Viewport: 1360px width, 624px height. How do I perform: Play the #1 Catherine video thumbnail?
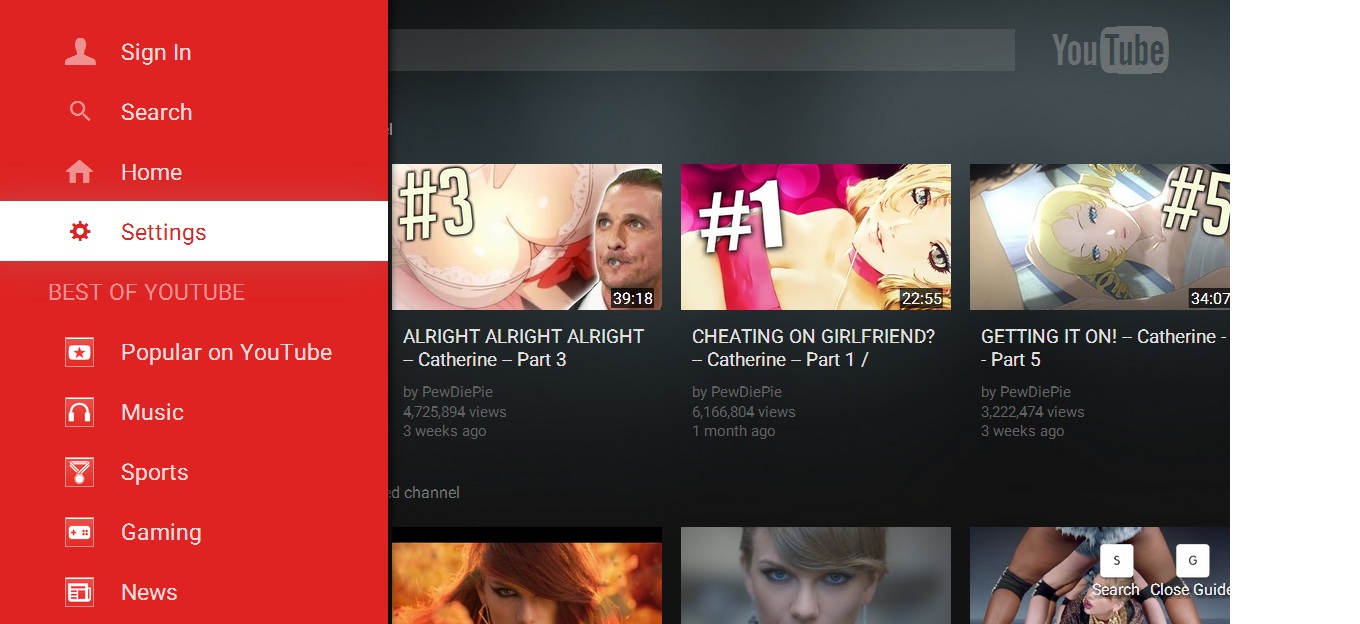coord(815,237)
